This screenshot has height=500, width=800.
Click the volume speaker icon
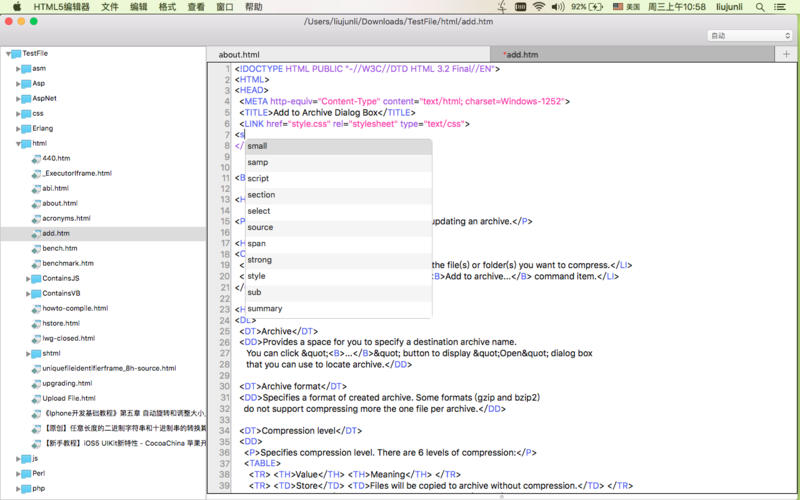558,7
